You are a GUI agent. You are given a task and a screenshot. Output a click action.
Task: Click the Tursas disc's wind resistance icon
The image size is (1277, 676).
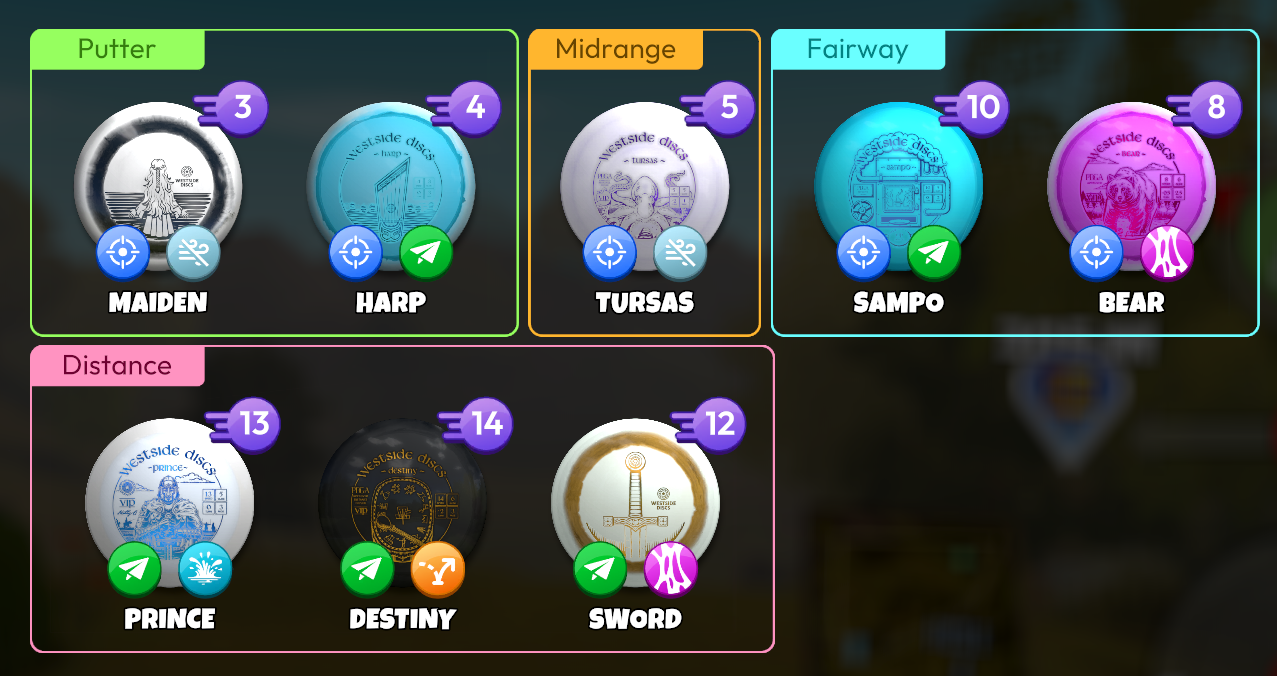681,252
